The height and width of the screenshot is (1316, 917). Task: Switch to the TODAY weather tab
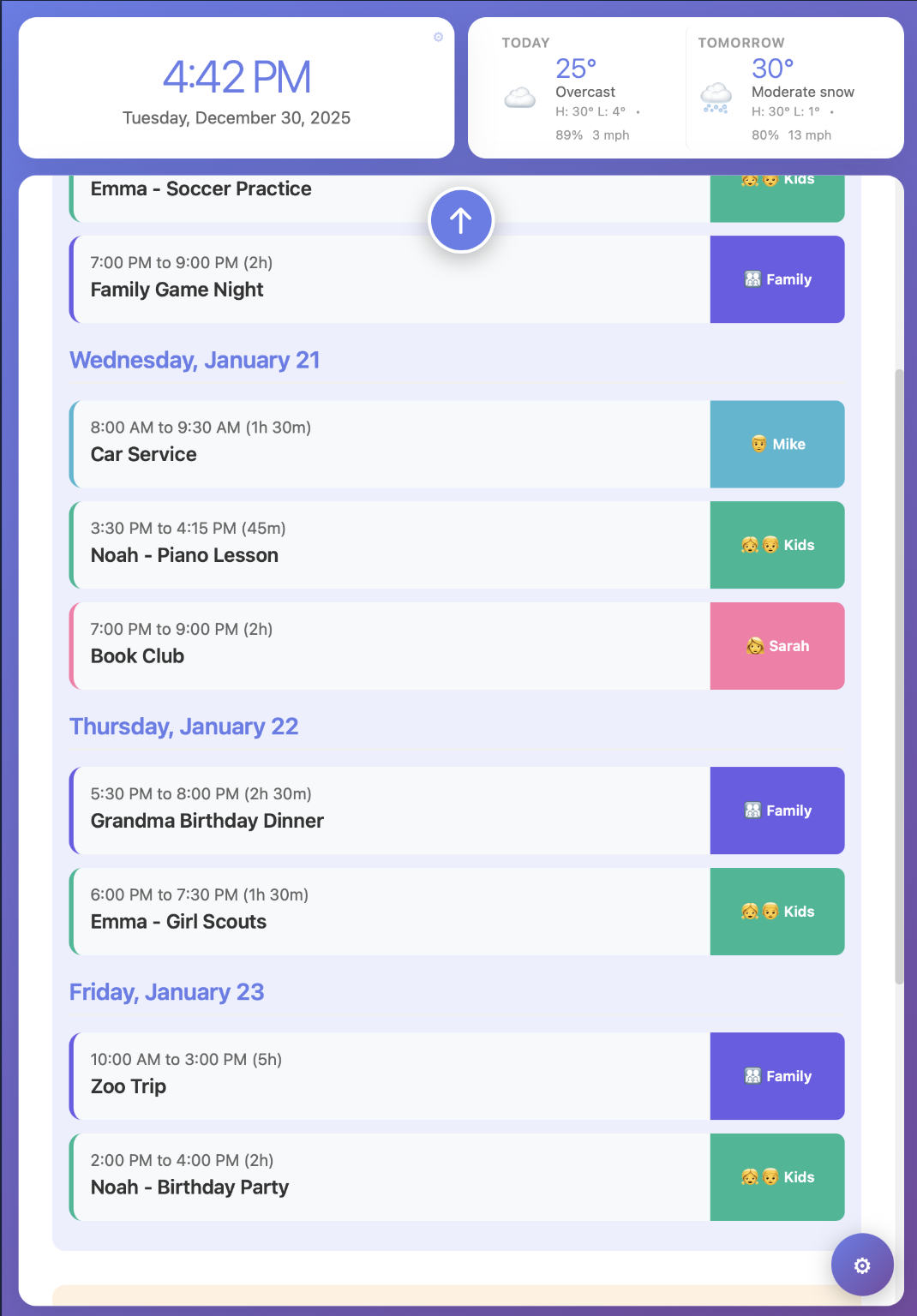click(525, 42)
